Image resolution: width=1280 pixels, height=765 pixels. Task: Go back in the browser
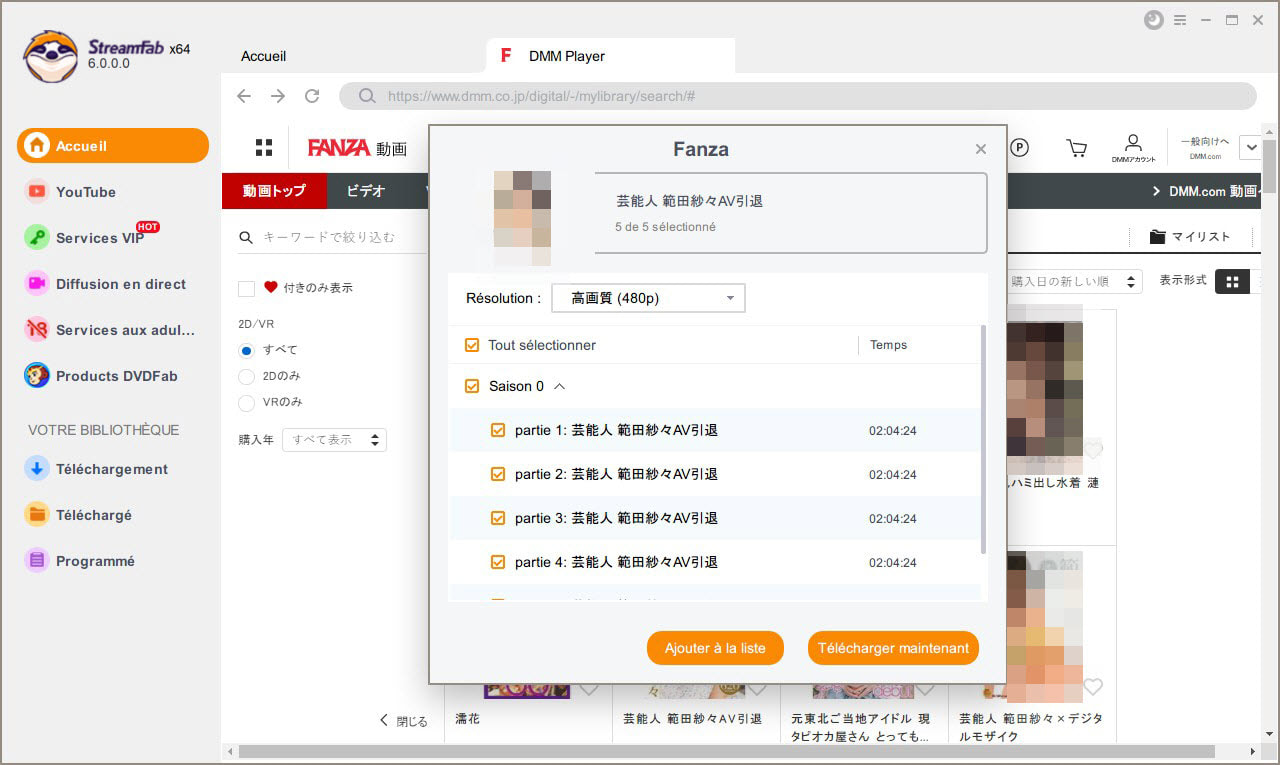click(x=244, y=96)
